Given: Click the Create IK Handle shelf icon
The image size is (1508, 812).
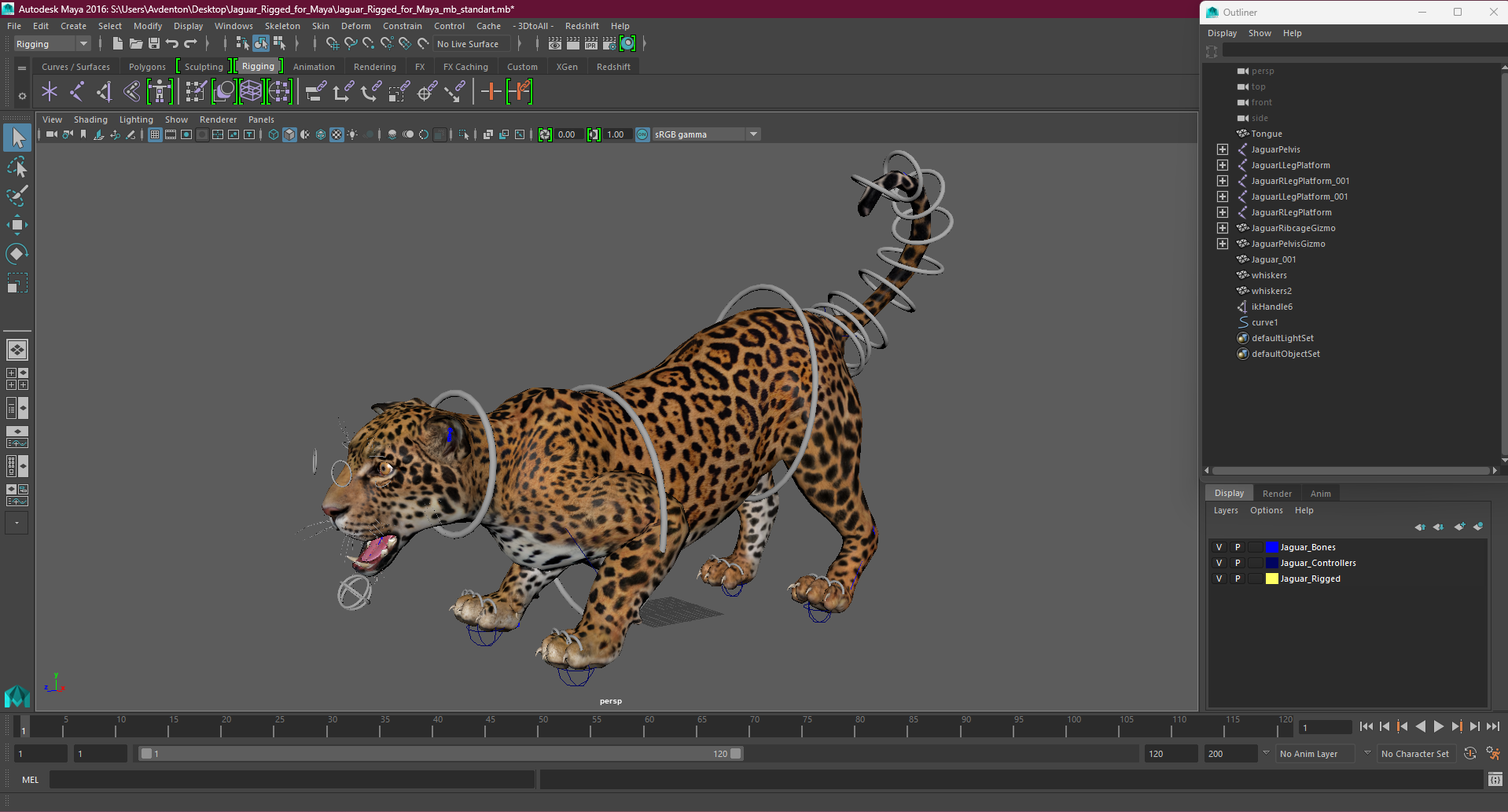Looking at the screenshot, I should pos(105,92).
